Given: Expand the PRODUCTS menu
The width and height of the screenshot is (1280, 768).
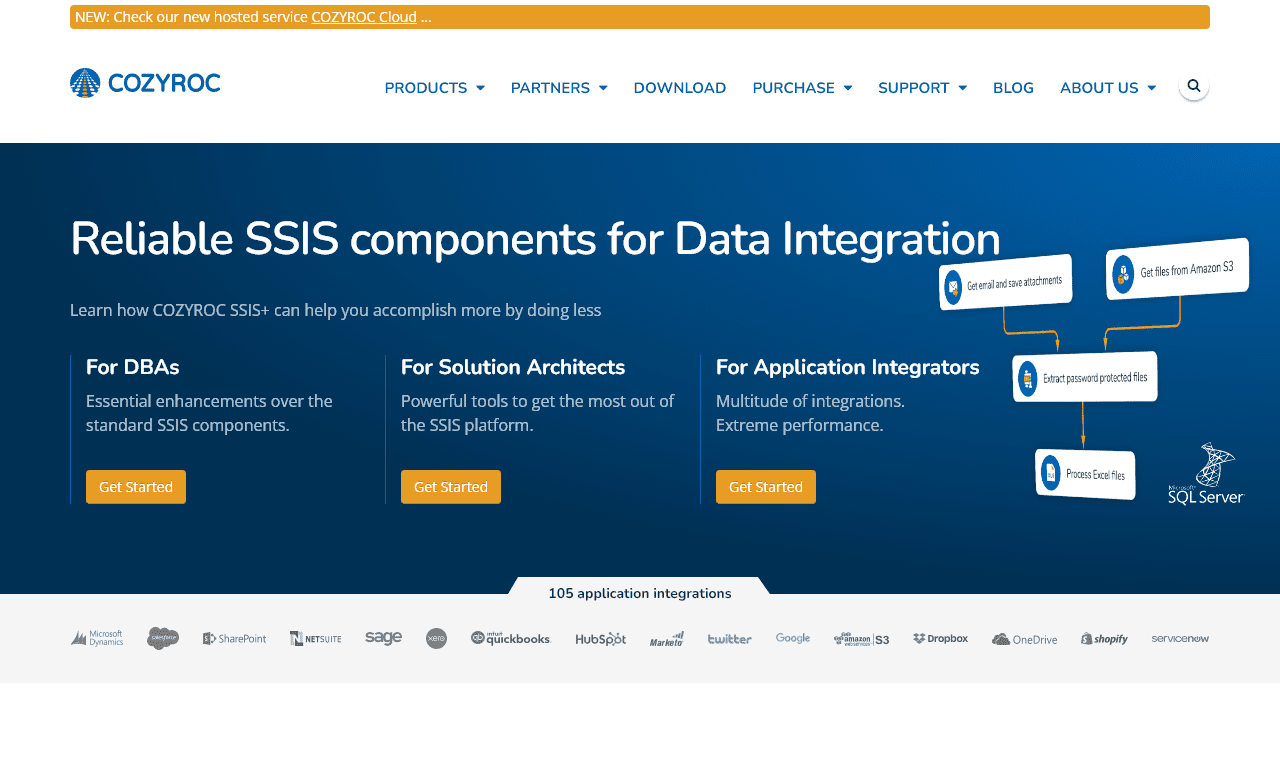Looking at the screenshot, I should pos(434,88).
